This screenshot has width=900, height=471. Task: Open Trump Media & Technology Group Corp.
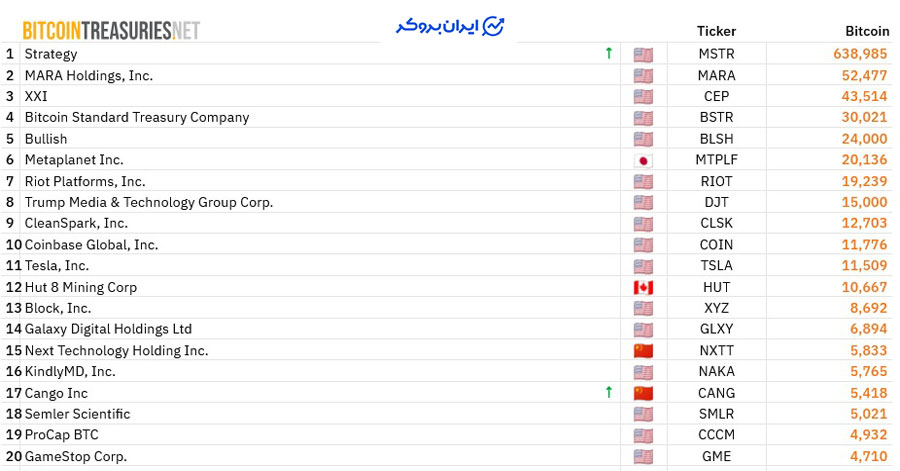[x=149, y=202]
